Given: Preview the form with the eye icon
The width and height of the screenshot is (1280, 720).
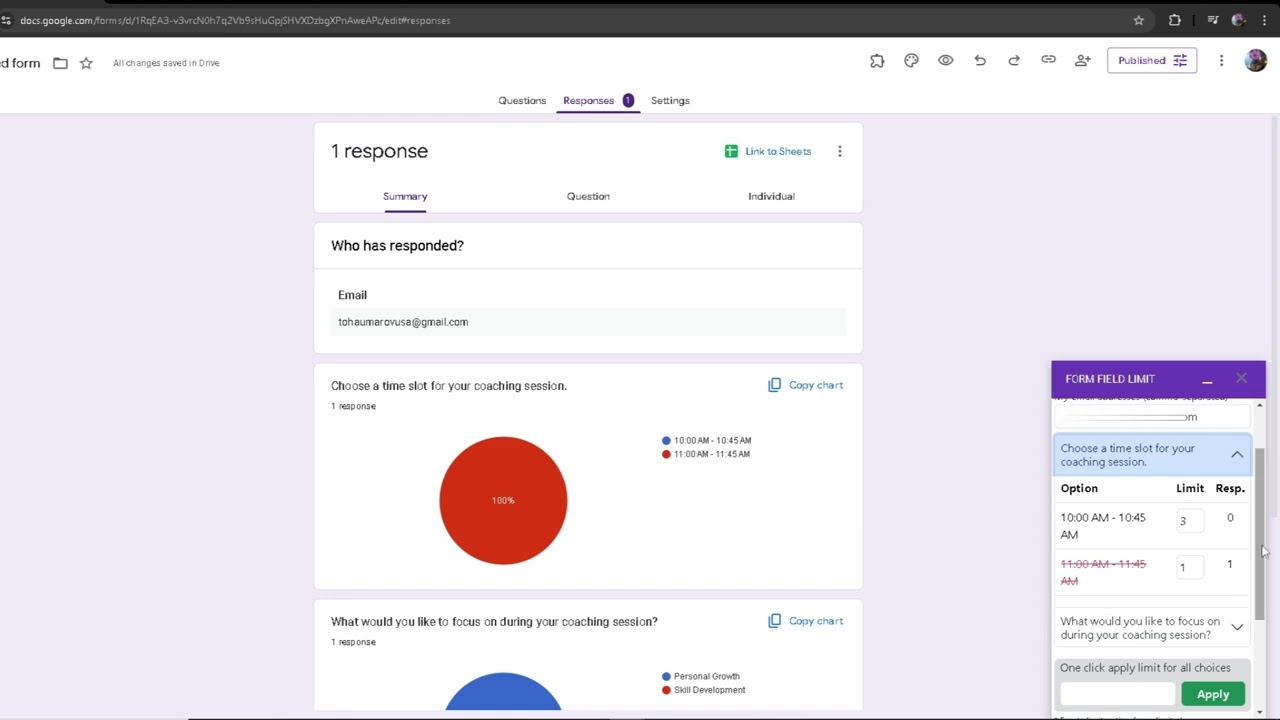Looking at the screenshot, I should click(x=945, y=61).
